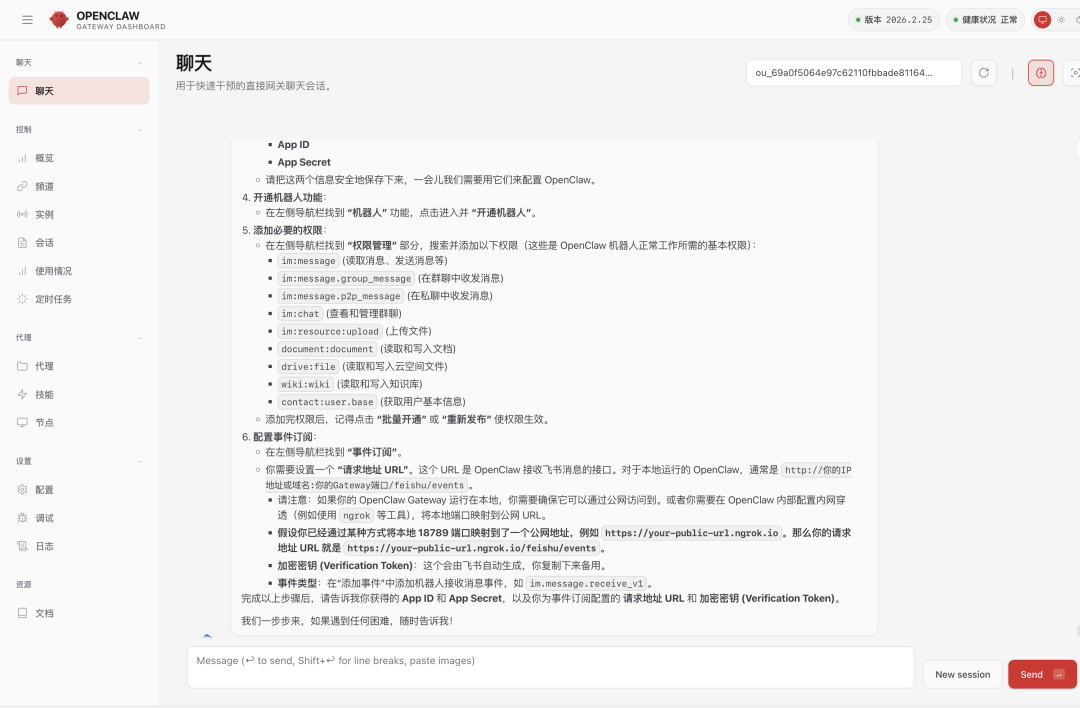Click the refresh icon near the session field
The height and width of the screenshot is (708, 1080).
click(x=983, y=72)
